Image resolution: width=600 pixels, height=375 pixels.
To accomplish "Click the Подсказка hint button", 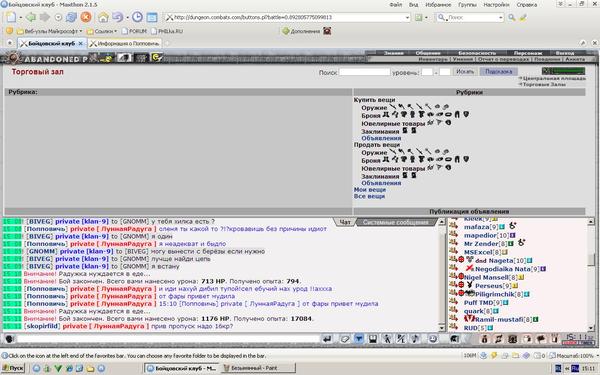I will [x=498, y=72].
